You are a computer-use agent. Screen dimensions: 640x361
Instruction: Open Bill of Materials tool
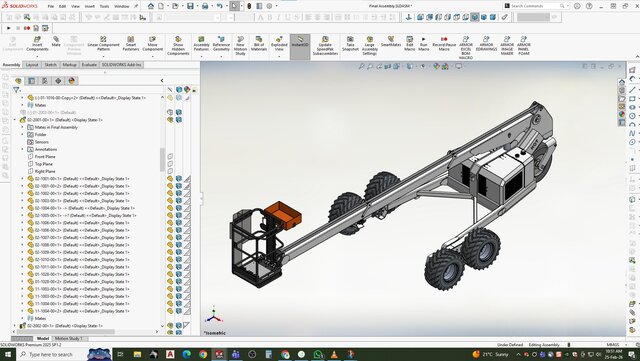click(259, 44)
